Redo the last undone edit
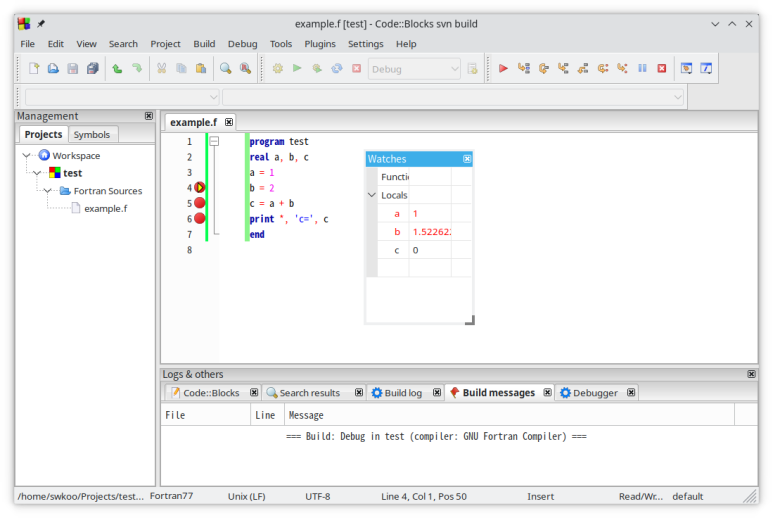Screen dimensions: 773x518 (x=137, y=69)
